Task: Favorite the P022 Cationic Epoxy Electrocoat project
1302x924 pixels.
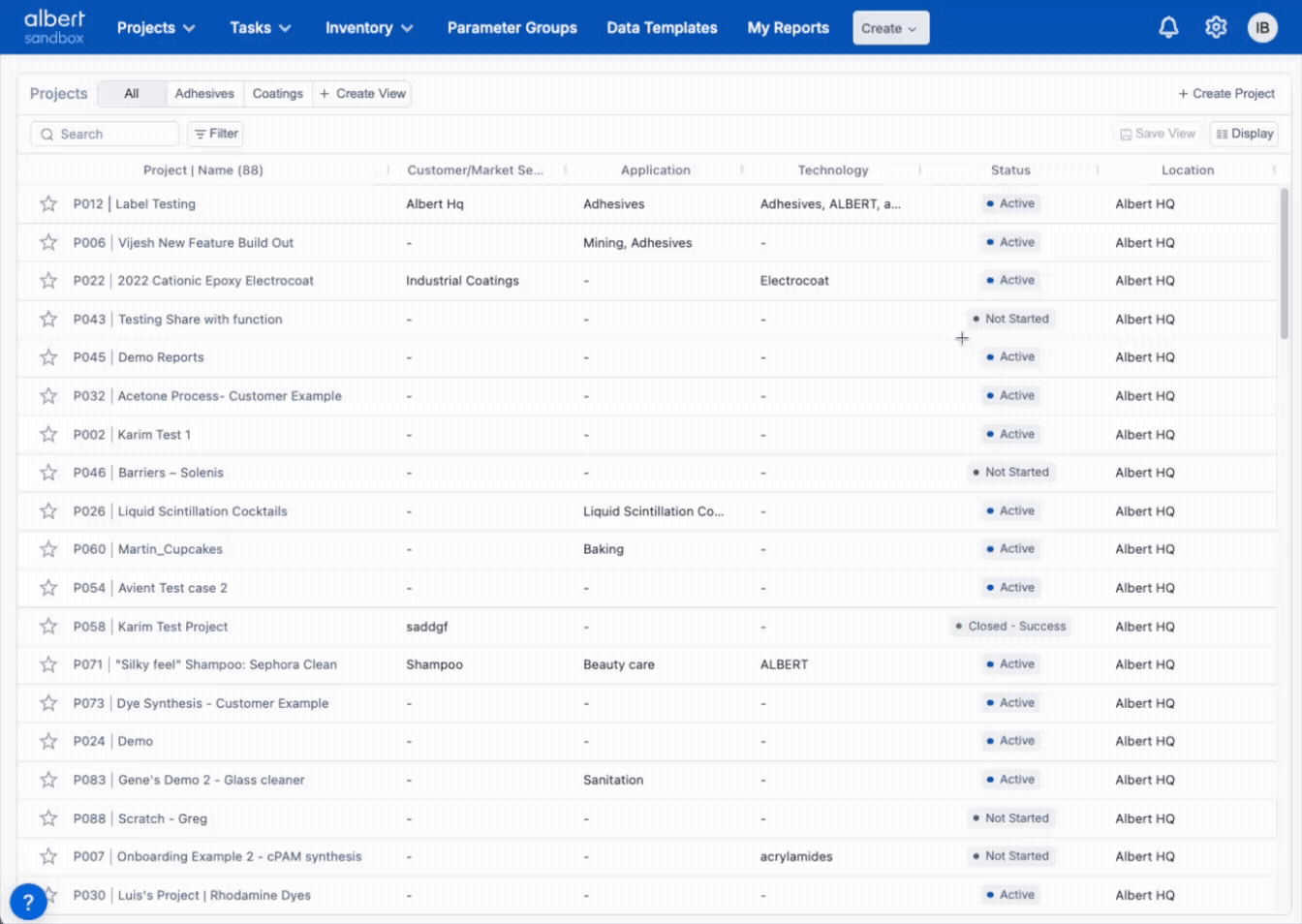Action: [x=48, y=281]
